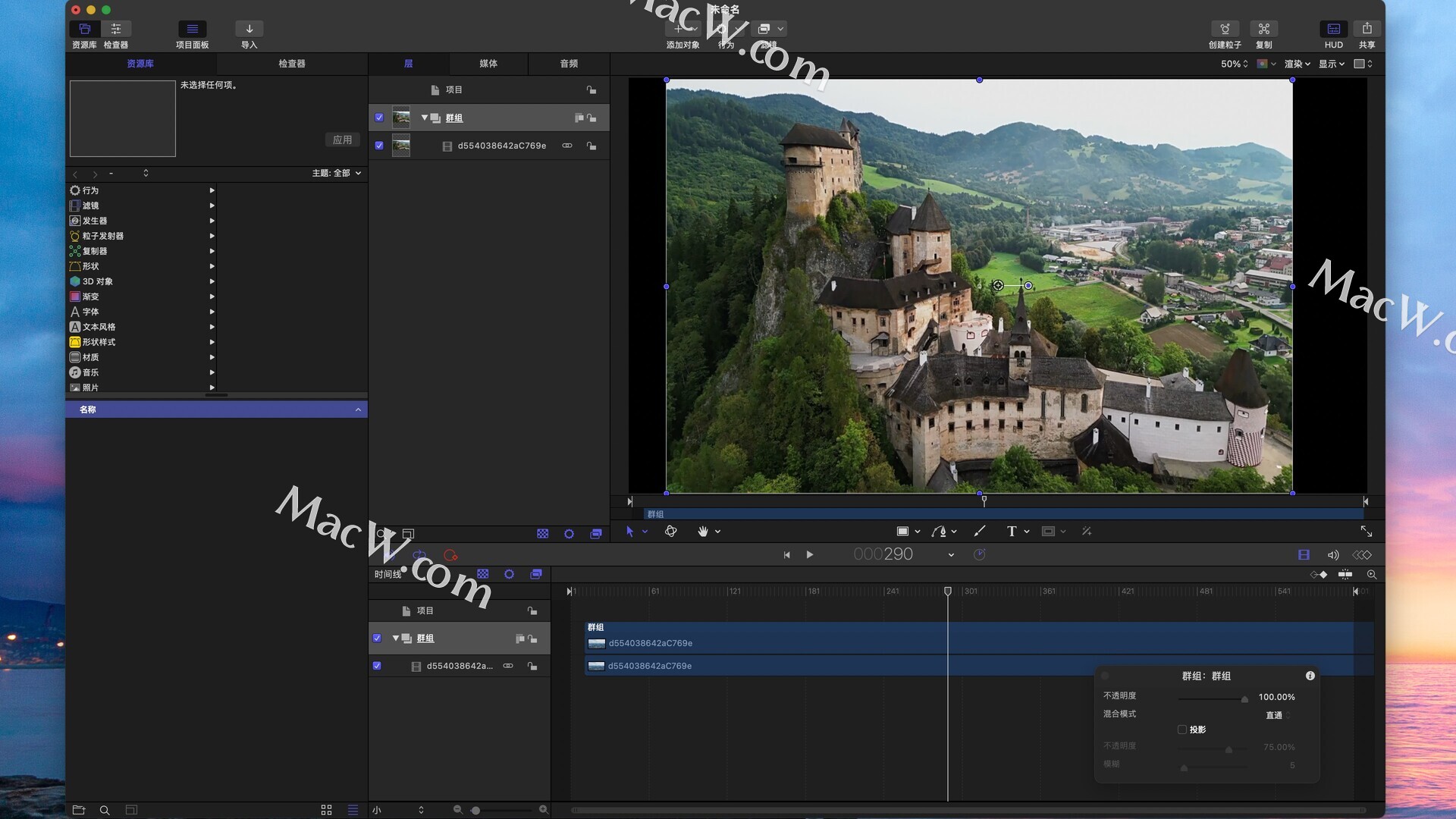Click the Make Particles icon

click(1225, 29)
